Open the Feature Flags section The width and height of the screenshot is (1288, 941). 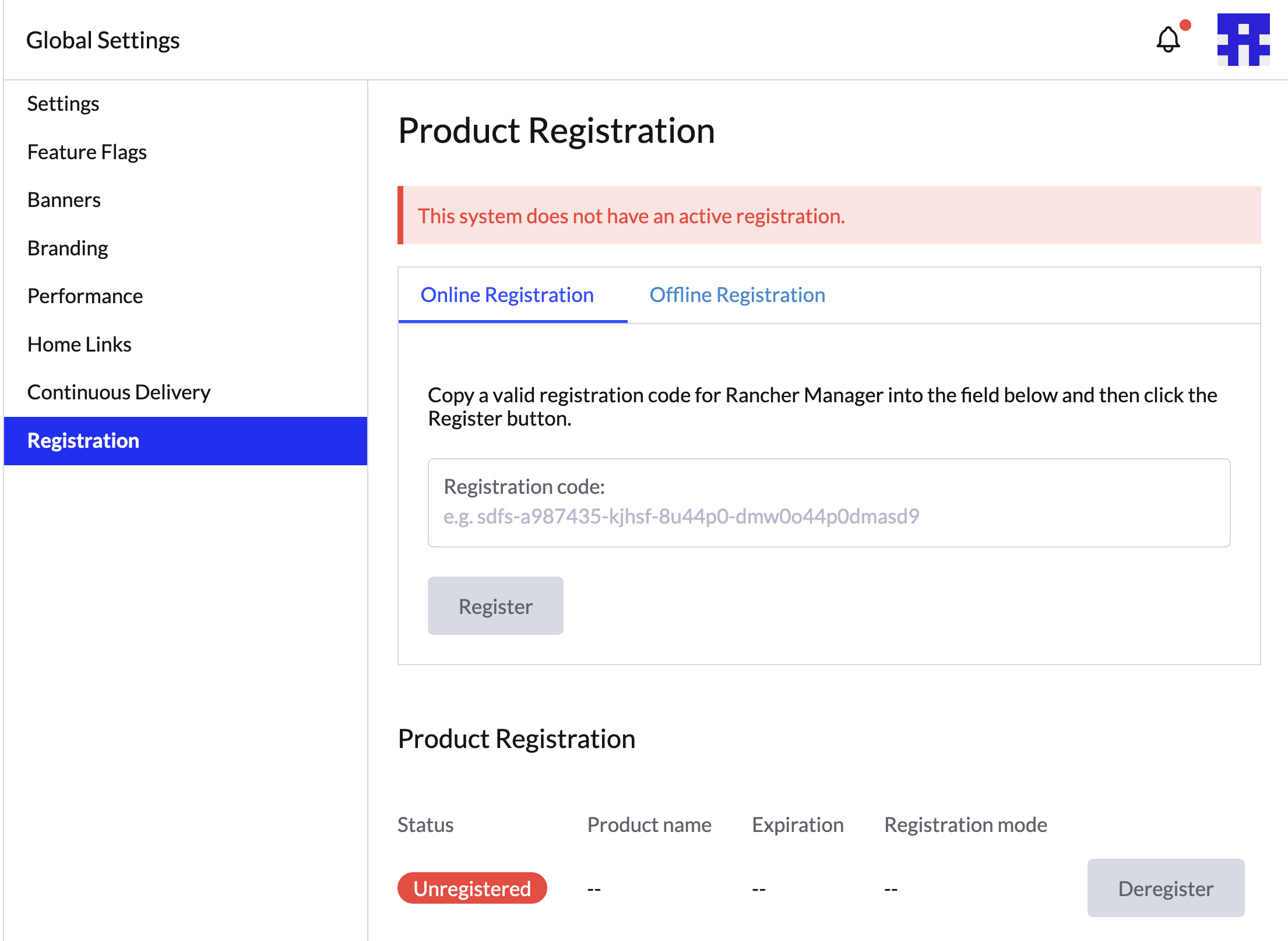pyautogui.click(x=87, y=152)
